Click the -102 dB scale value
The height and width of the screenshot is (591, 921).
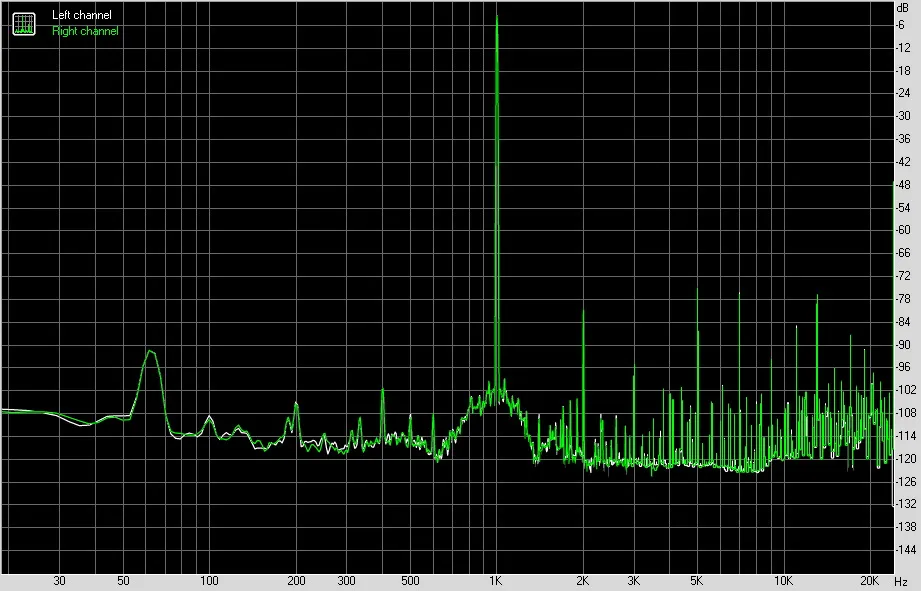click(905, 389)
